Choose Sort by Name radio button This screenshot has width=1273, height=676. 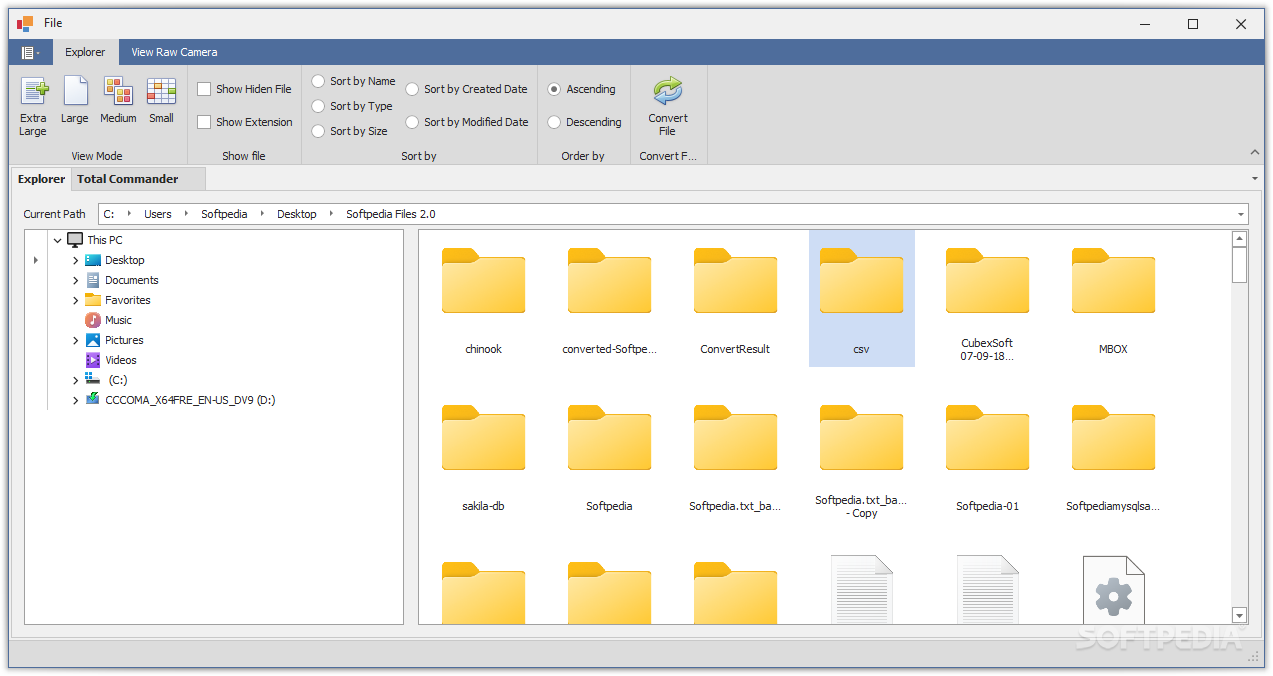pos(318,81)
